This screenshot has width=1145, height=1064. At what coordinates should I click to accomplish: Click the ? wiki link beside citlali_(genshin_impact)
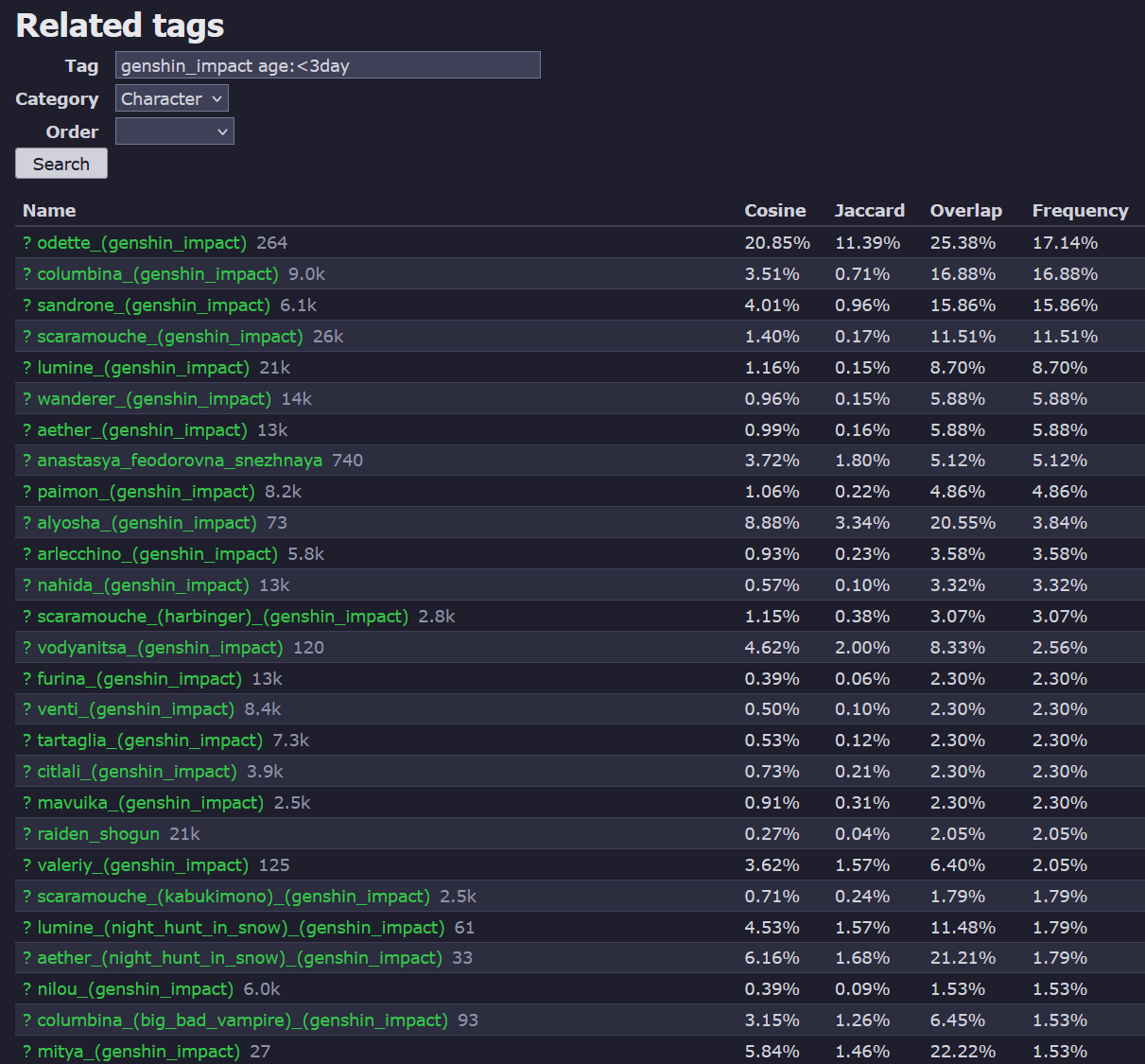coord(27,772)
